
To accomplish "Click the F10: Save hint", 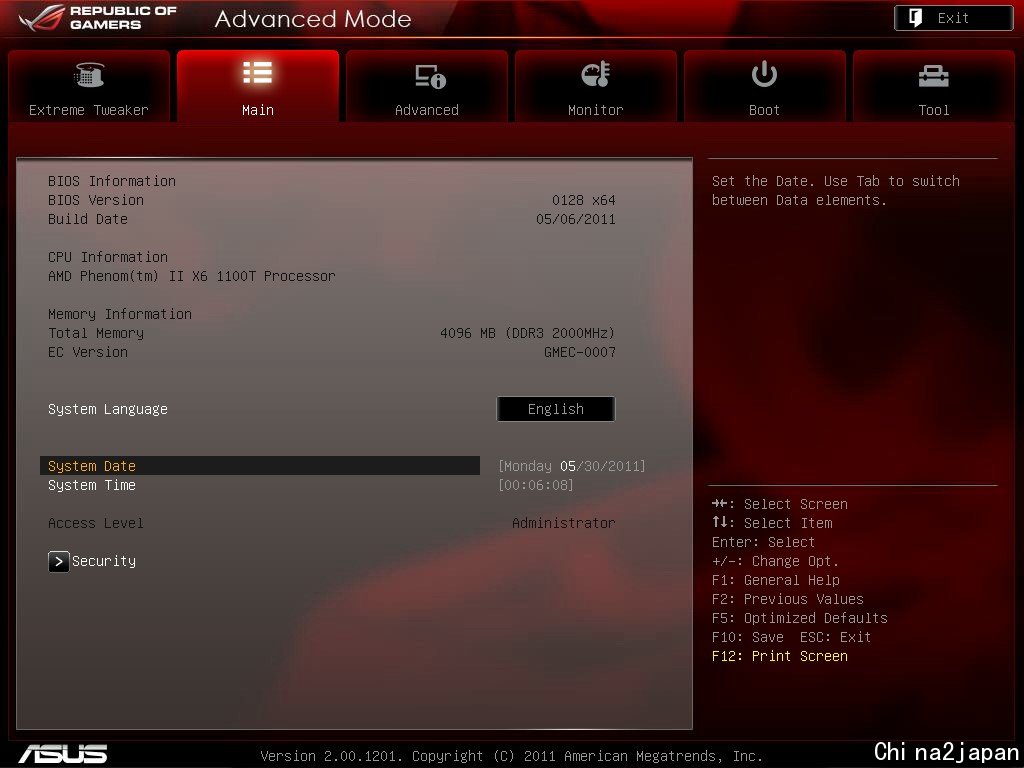I will [x=748, y=637].
